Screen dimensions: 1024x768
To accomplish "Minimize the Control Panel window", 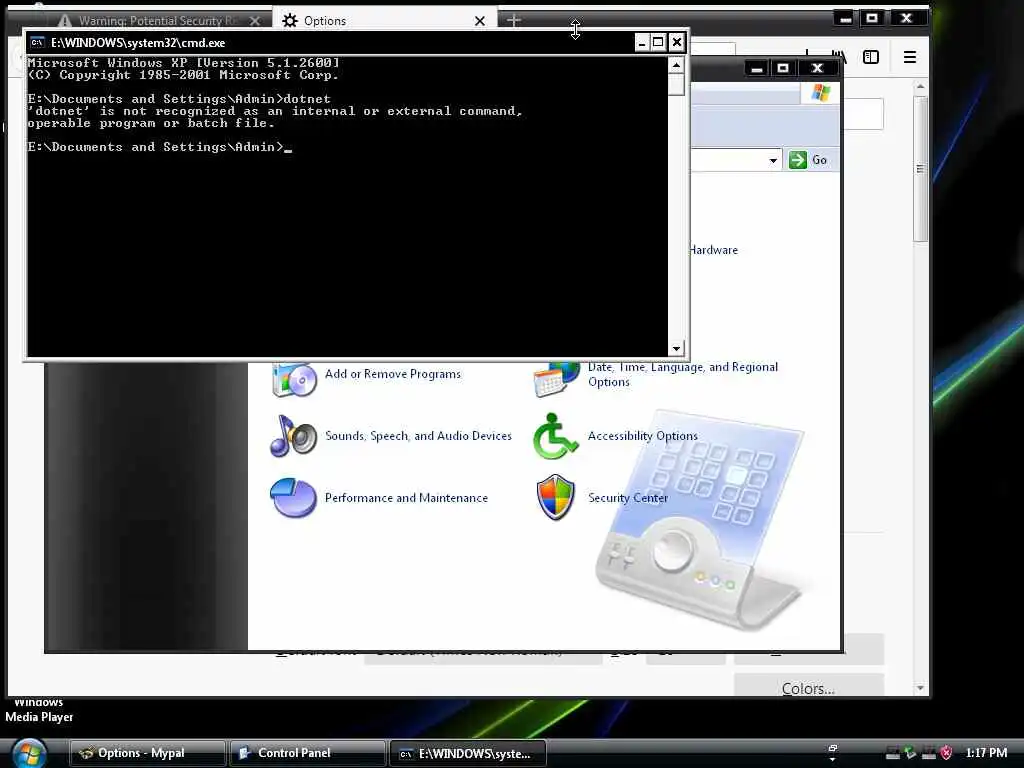I will coord(756,68).
